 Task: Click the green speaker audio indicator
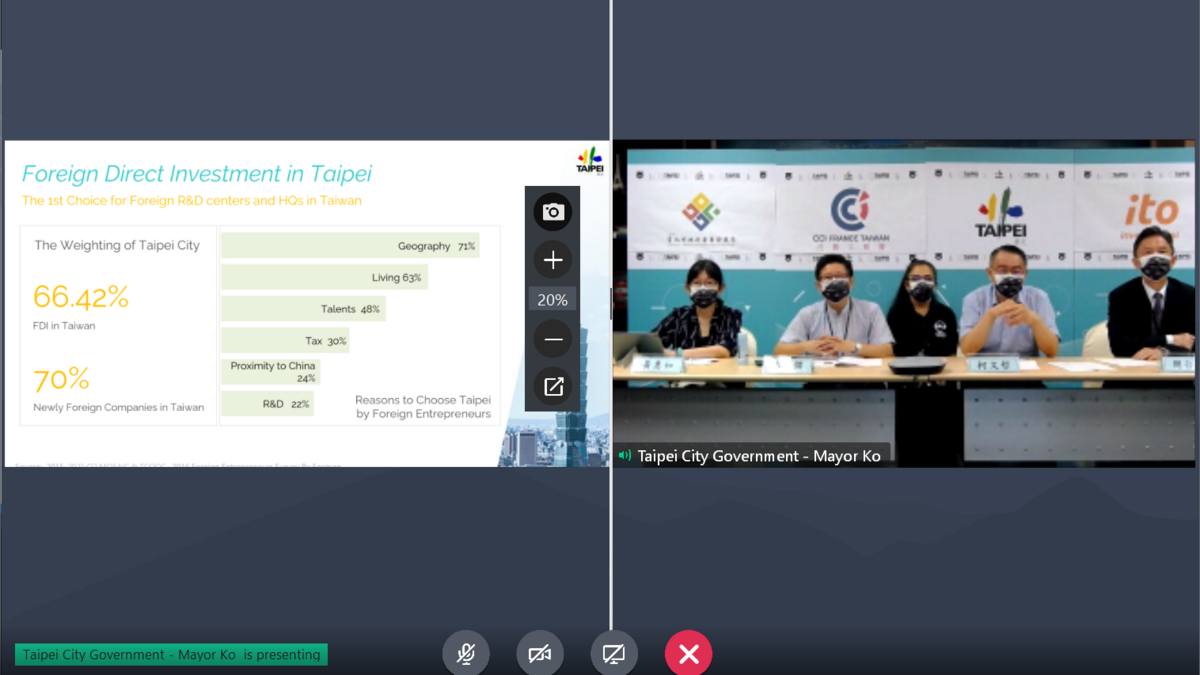click(625, 456)
